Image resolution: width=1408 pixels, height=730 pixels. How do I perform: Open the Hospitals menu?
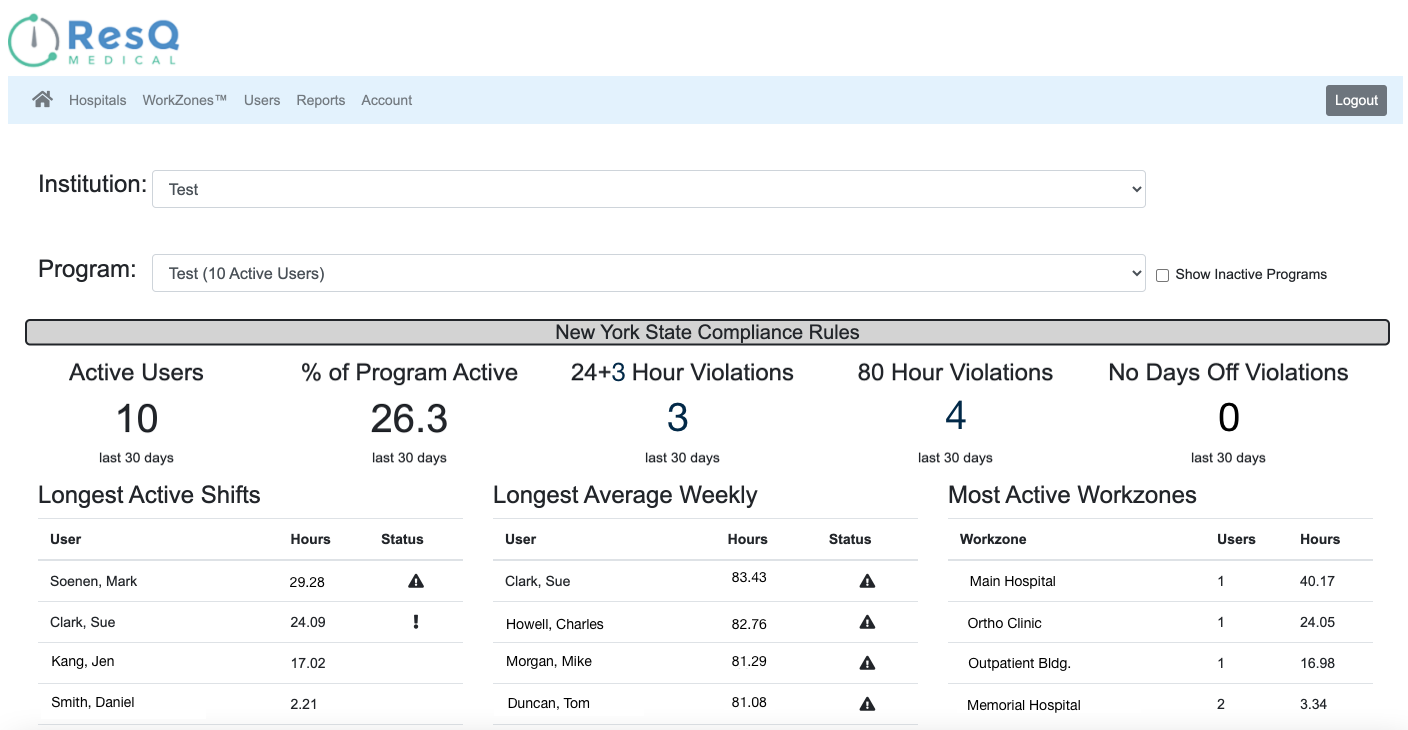pyautogui.click(x=98, y=100)
